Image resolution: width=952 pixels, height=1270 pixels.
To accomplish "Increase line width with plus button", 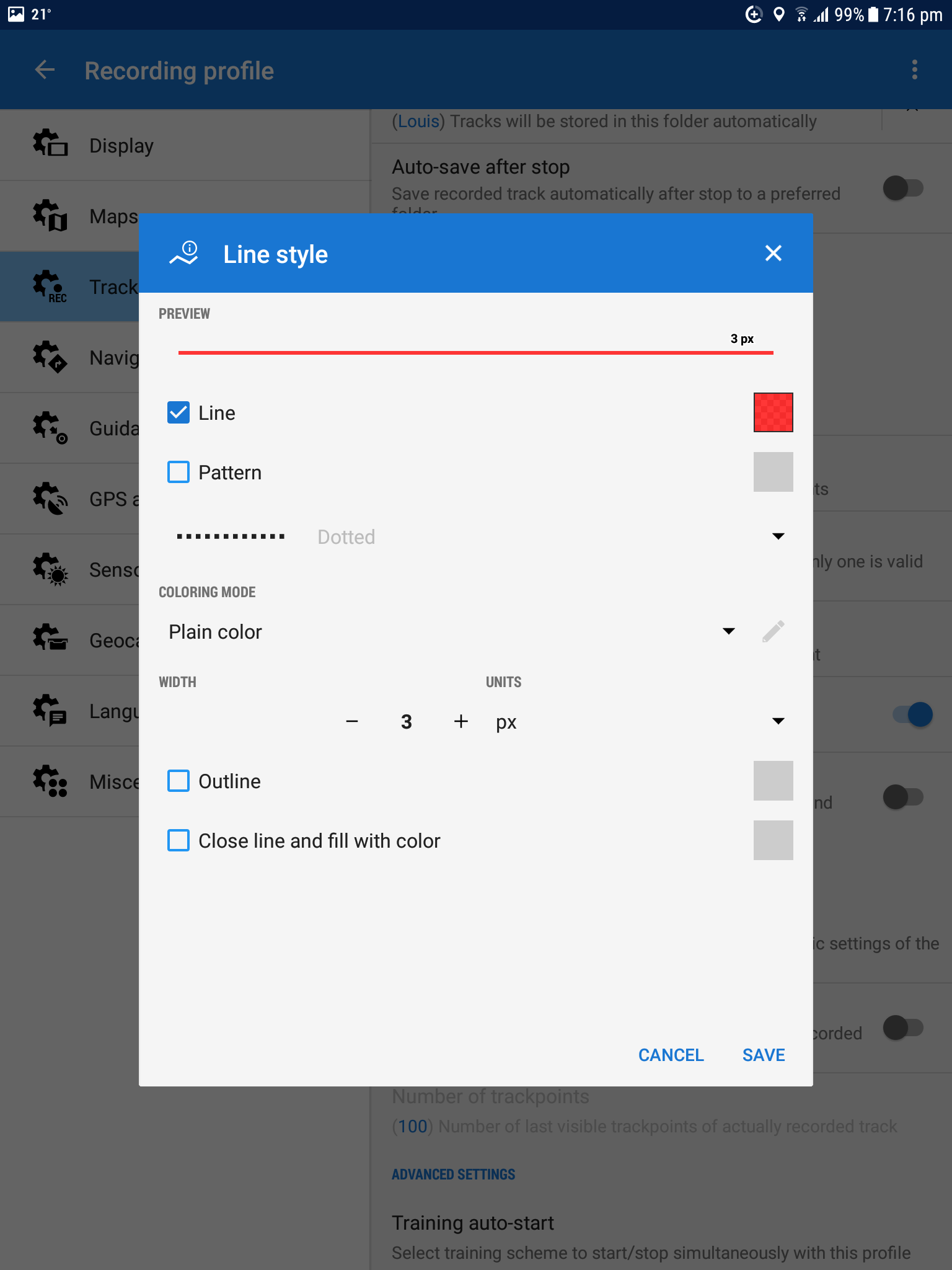I will (x=461, y=721).
